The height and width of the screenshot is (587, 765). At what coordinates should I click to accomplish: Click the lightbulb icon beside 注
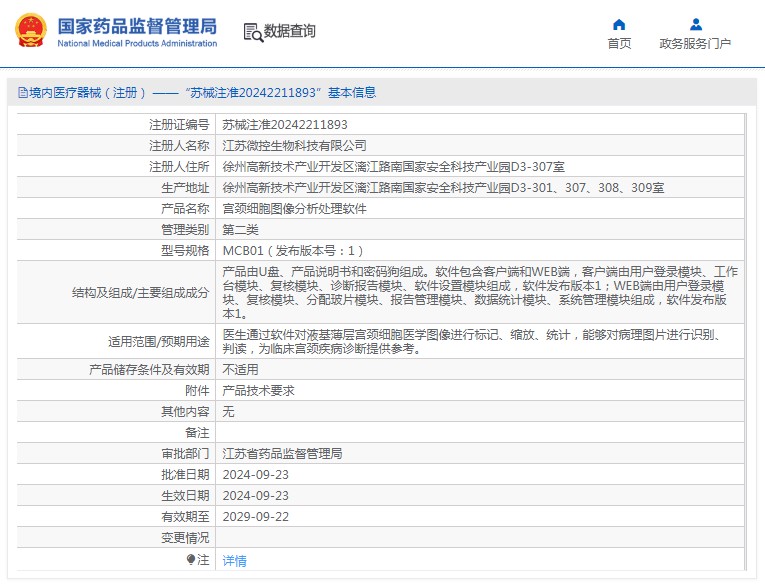coord(191,560)
